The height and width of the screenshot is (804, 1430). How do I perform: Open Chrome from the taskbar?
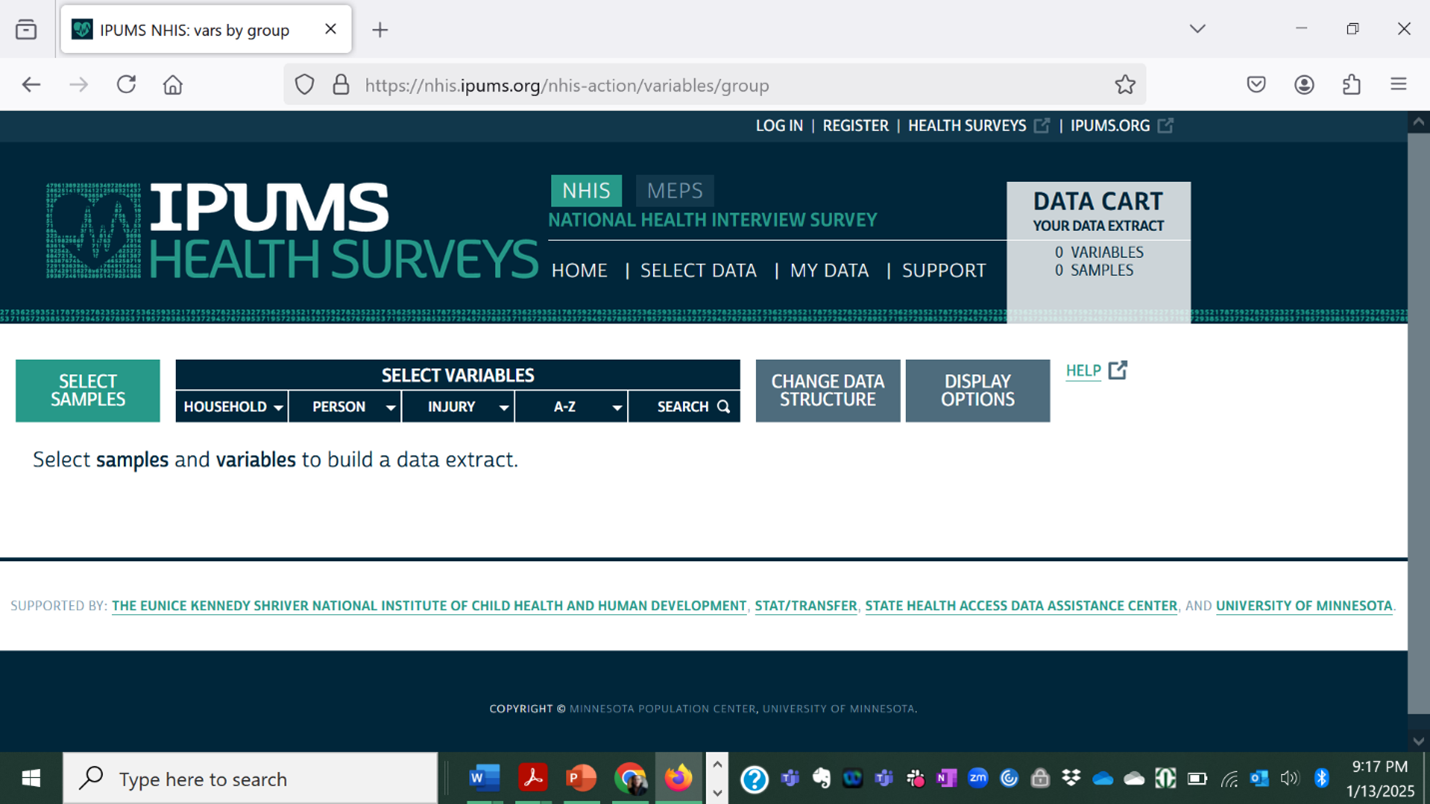pos(630,778)
